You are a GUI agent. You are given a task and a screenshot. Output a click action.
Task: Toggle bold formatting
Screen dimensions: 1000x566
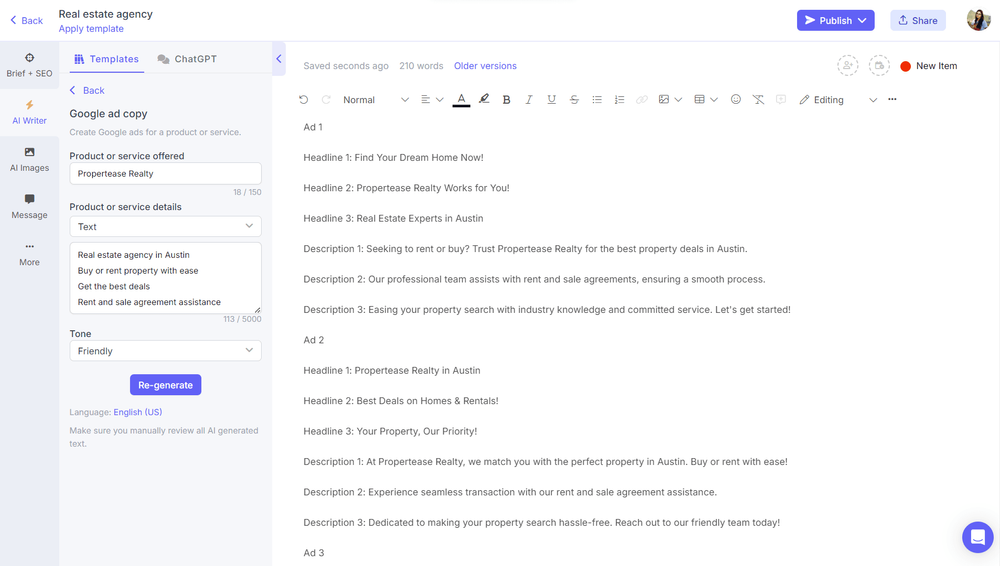(x=506, y=100)
